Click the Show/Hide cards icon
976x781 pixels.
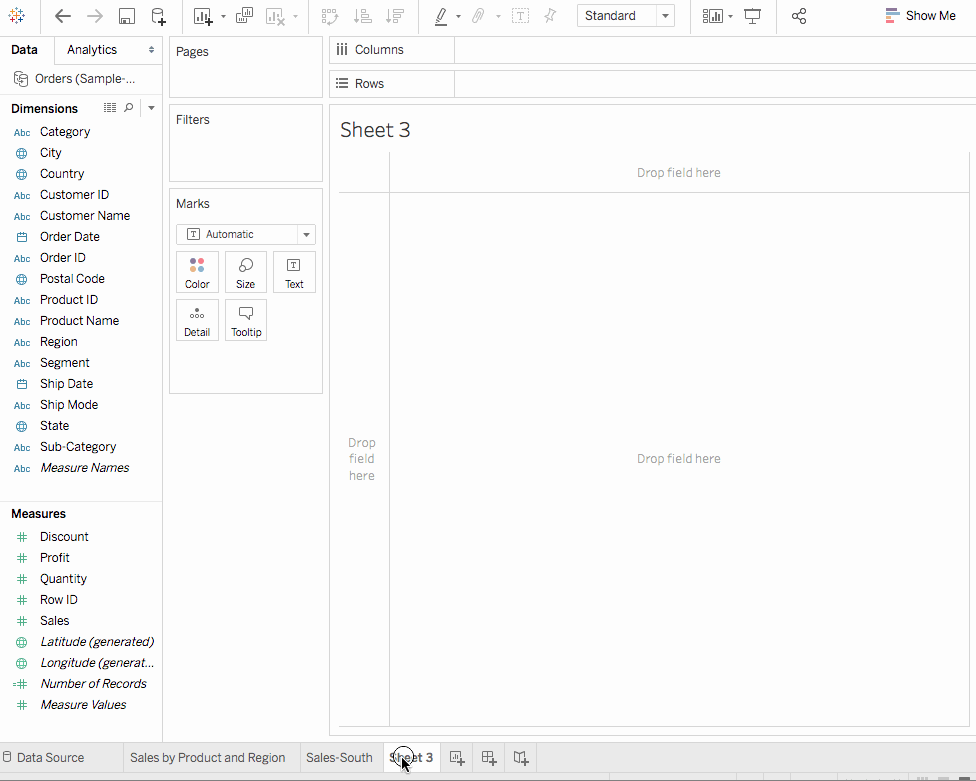(712, 16)
